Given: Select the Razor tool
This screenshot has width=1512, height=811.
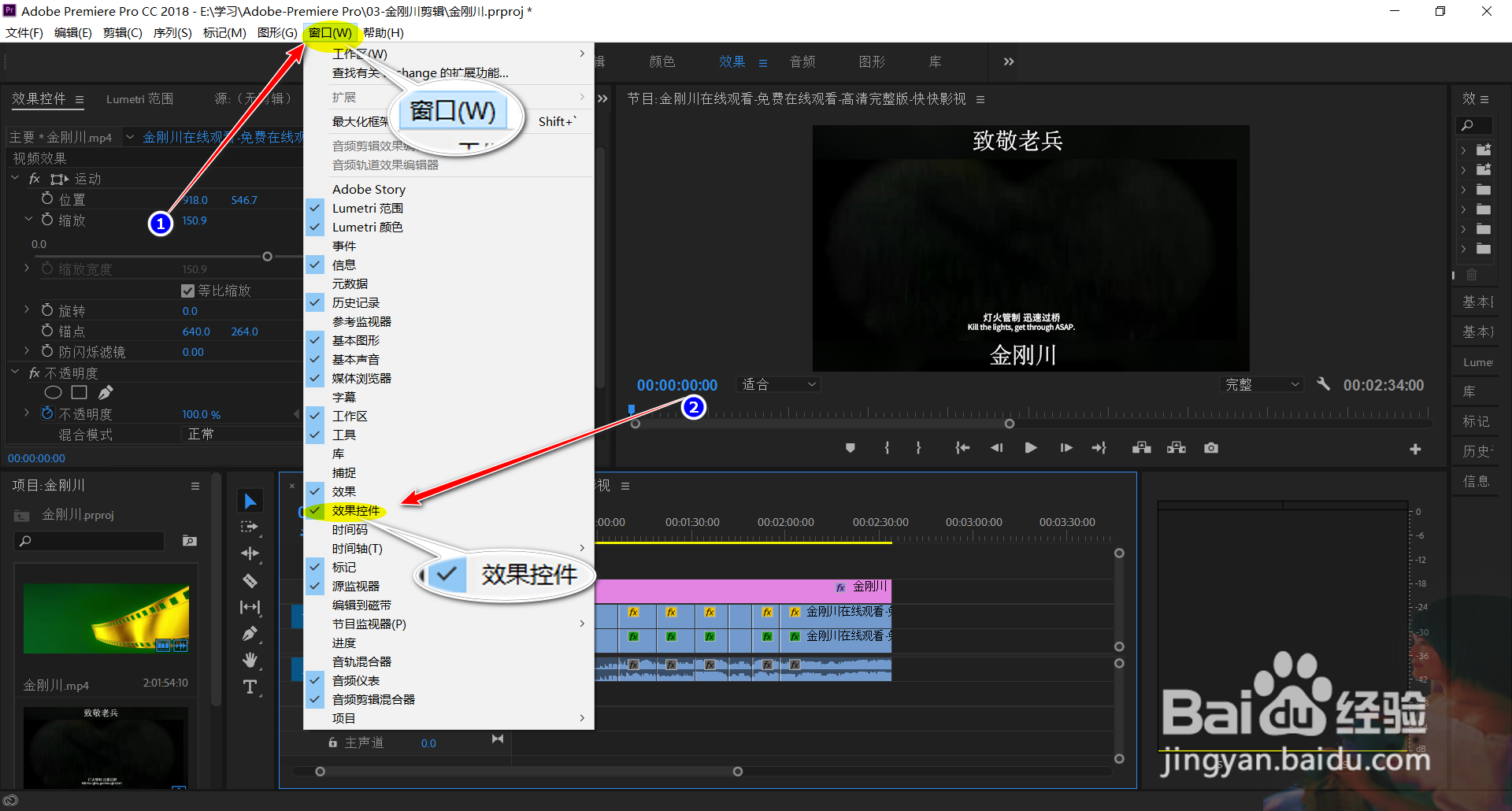Looking at the screenshot, I should click(x=250, y=581).
